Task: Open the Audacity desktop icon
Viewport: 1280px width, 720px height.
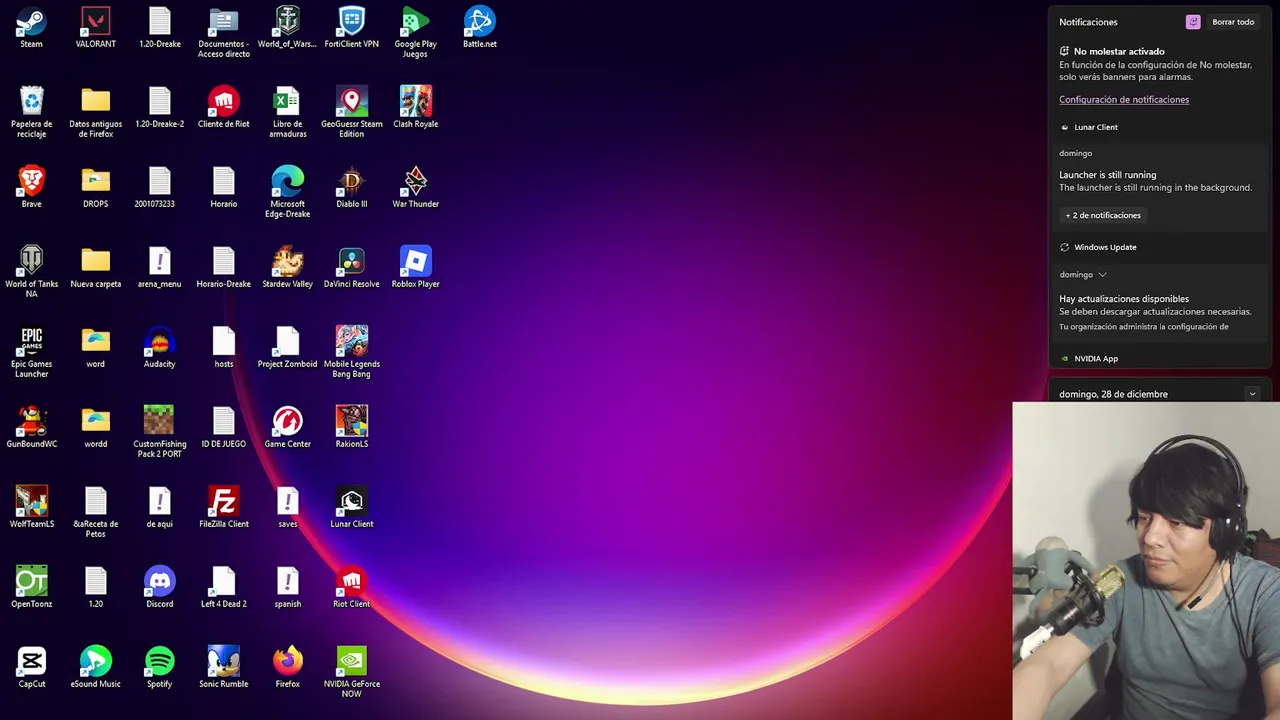Action: coord(159,348)
